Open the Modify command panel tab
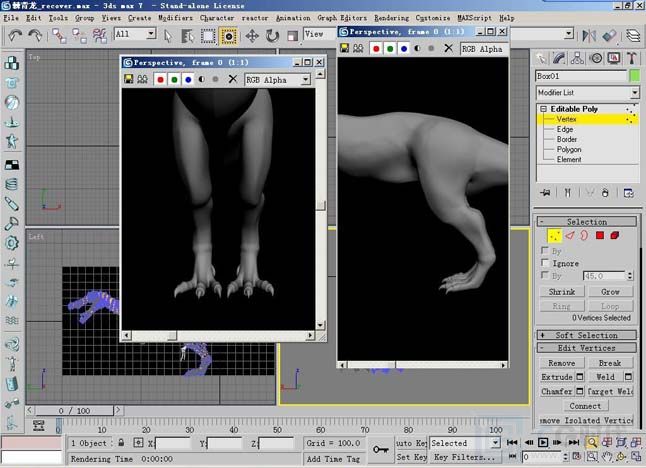Screen dimensions: 646x468 coord(559,58)
